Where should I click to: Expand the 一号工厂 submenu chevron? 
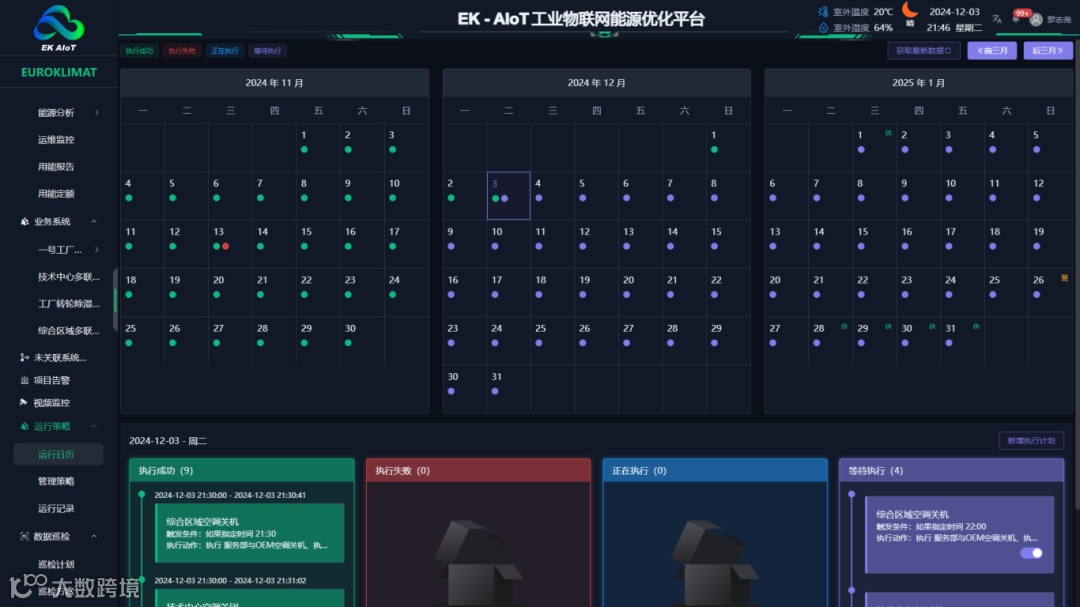pos(96,249)
